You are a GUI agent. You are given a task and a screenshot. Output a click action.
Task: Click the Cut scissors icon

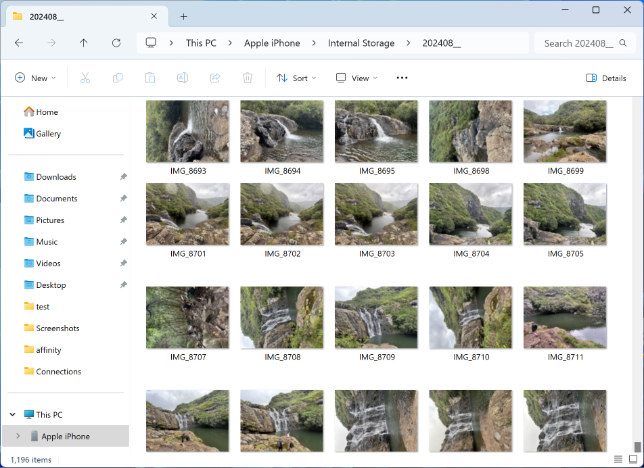coord(85,78)
